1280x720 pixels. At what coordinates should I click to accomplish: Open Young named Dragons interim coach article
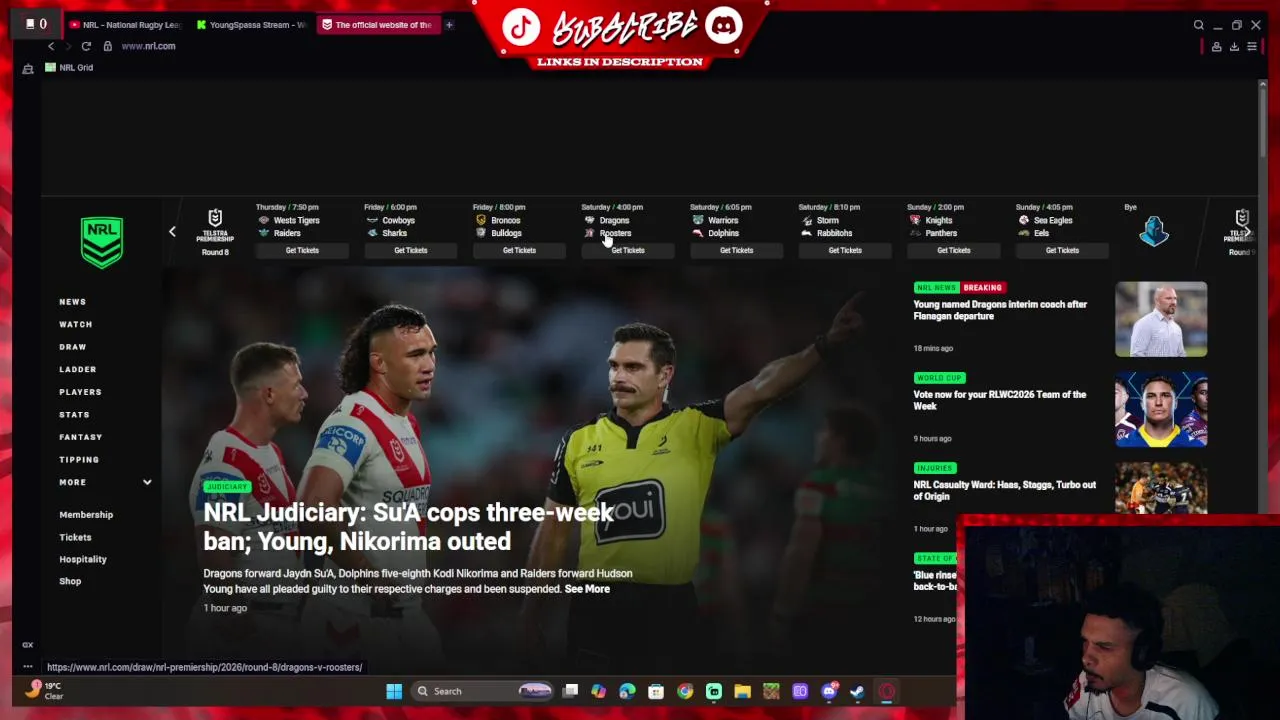[x=1000, y=310]
